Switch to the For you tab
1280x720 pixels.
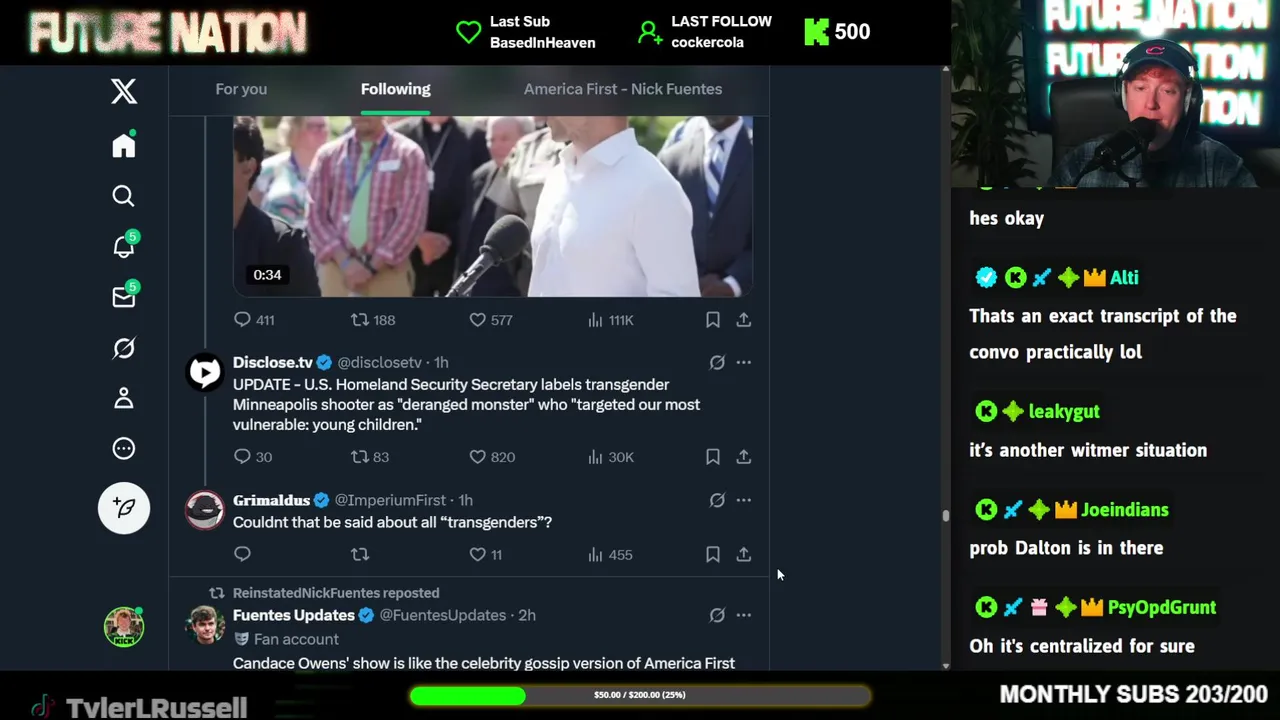241,89
